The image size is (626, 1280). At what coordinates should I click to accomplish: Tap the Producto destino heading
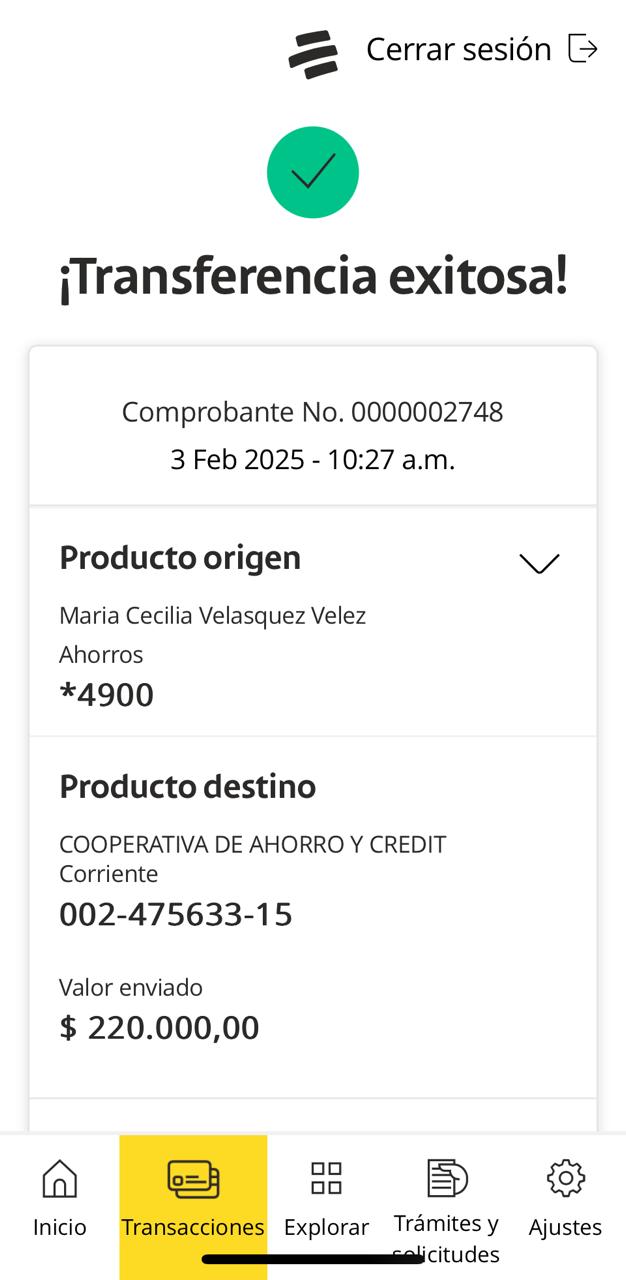188,787
